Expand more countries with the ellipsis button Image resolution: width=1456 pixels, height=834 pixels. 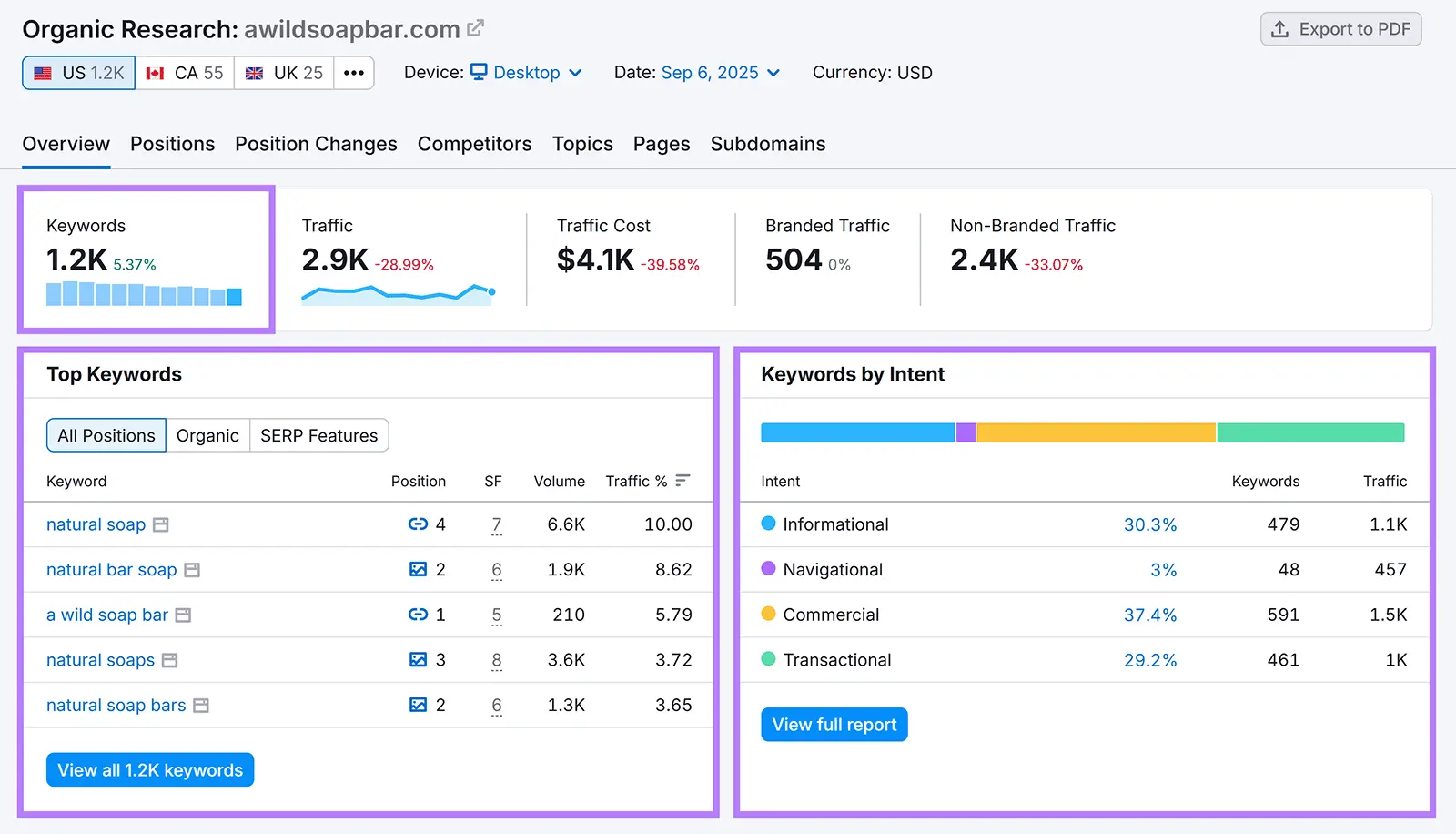pos(354,73)
